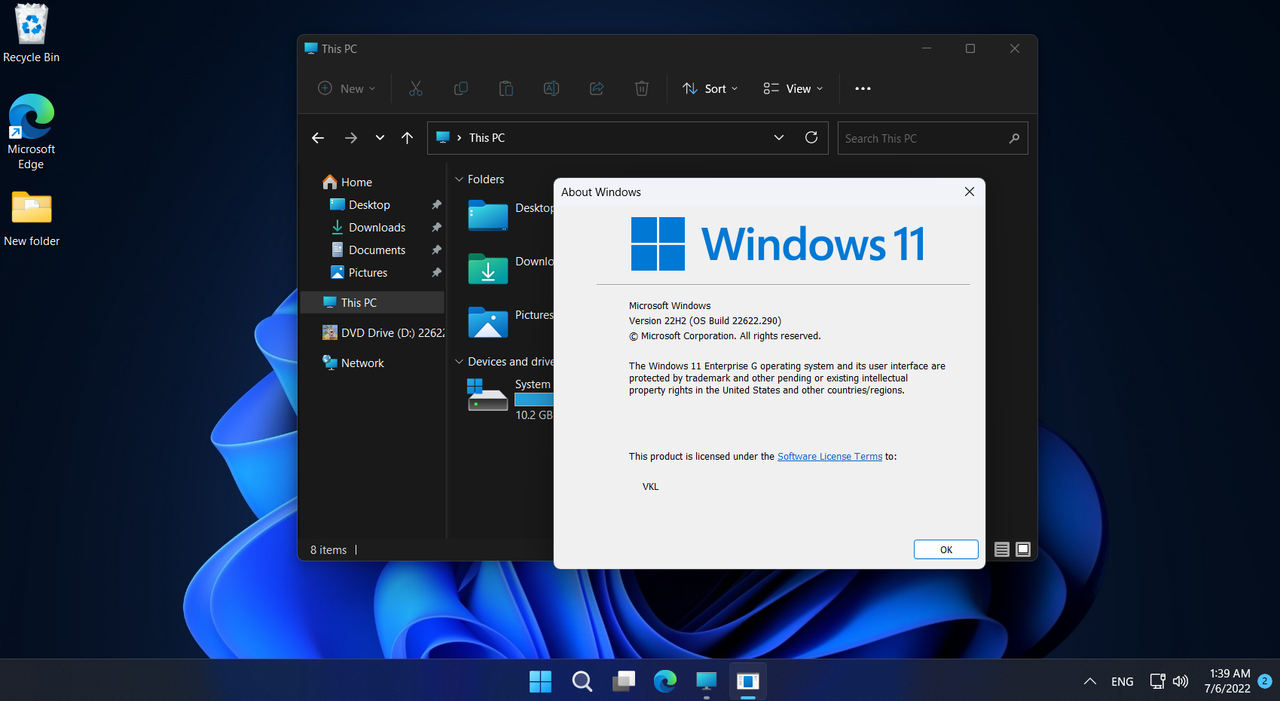Click the Delete trash icon in toolbar
The image size is (1280, 701).
pos(642,88)
